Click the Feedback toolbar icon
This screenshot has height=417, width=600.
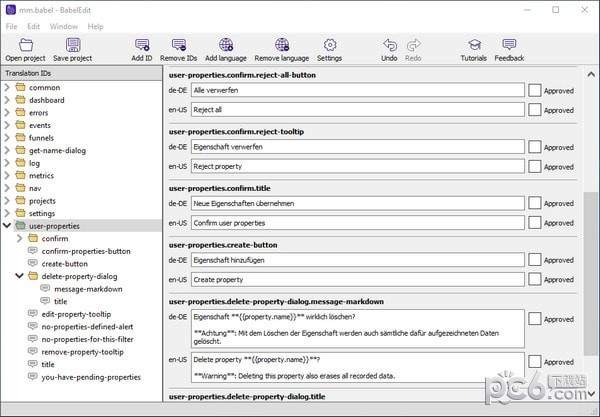[509, 46]
